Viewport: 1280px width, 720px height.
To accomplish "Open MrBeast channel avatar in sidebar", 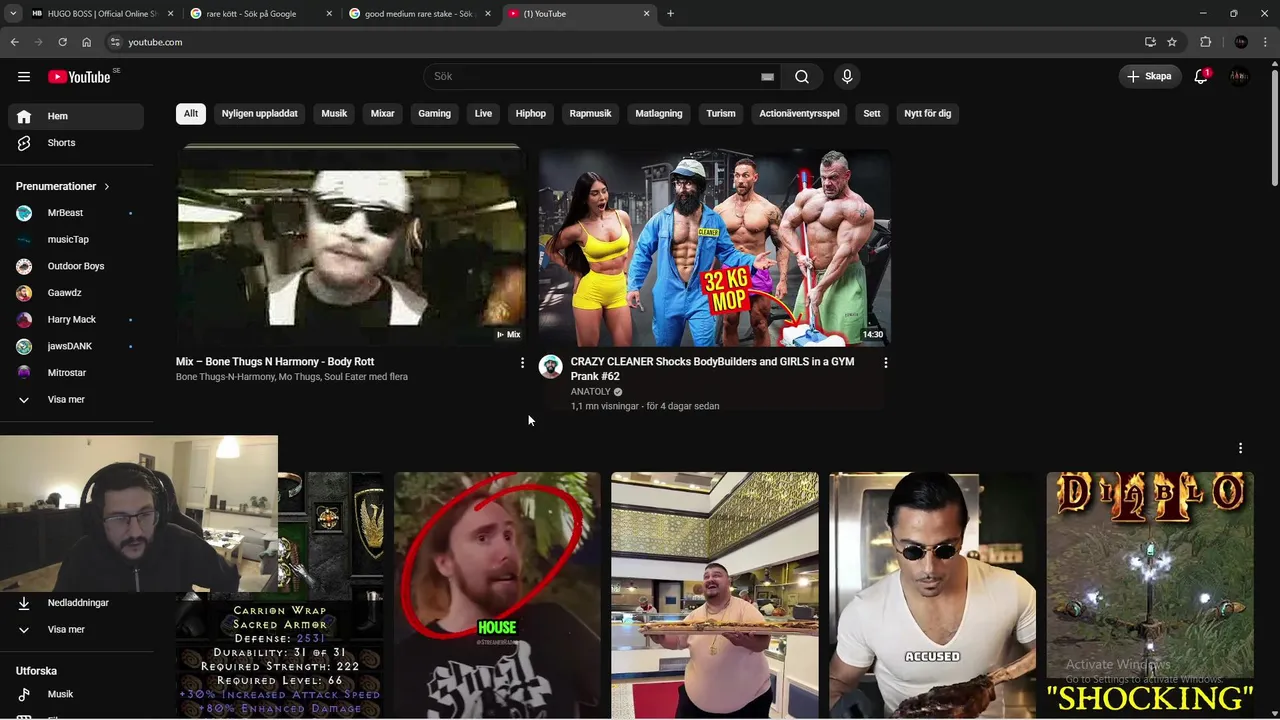I will pos(24,213).
